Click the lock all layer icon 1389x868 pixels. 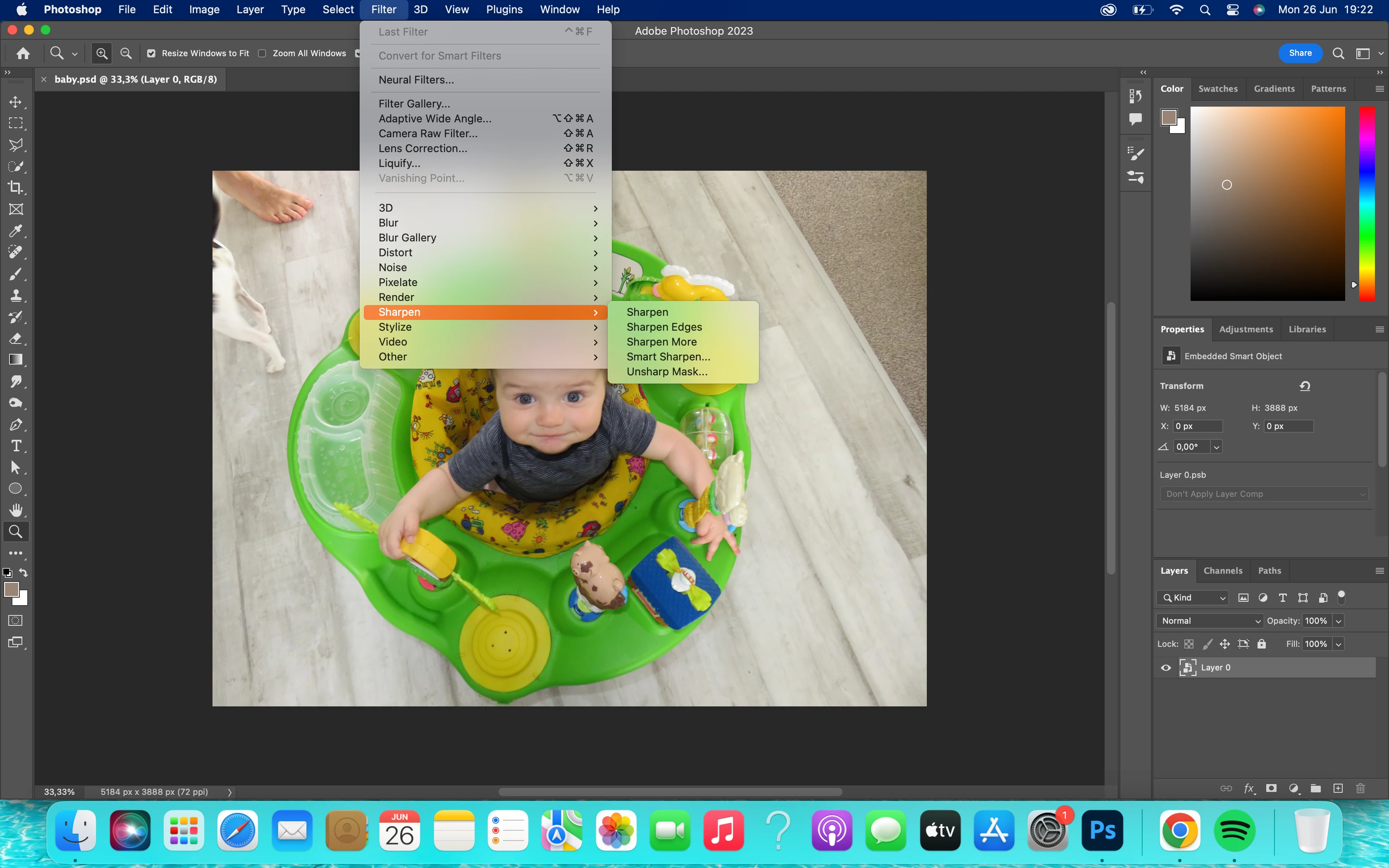(x=1262, y=644)
